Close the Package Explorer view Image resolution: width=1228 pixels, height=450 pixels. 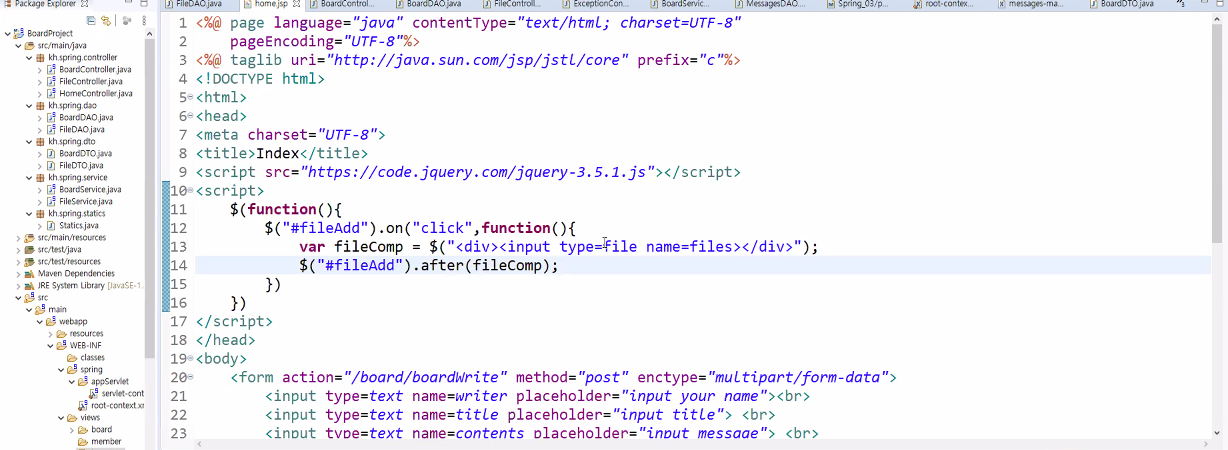[84, 5]
